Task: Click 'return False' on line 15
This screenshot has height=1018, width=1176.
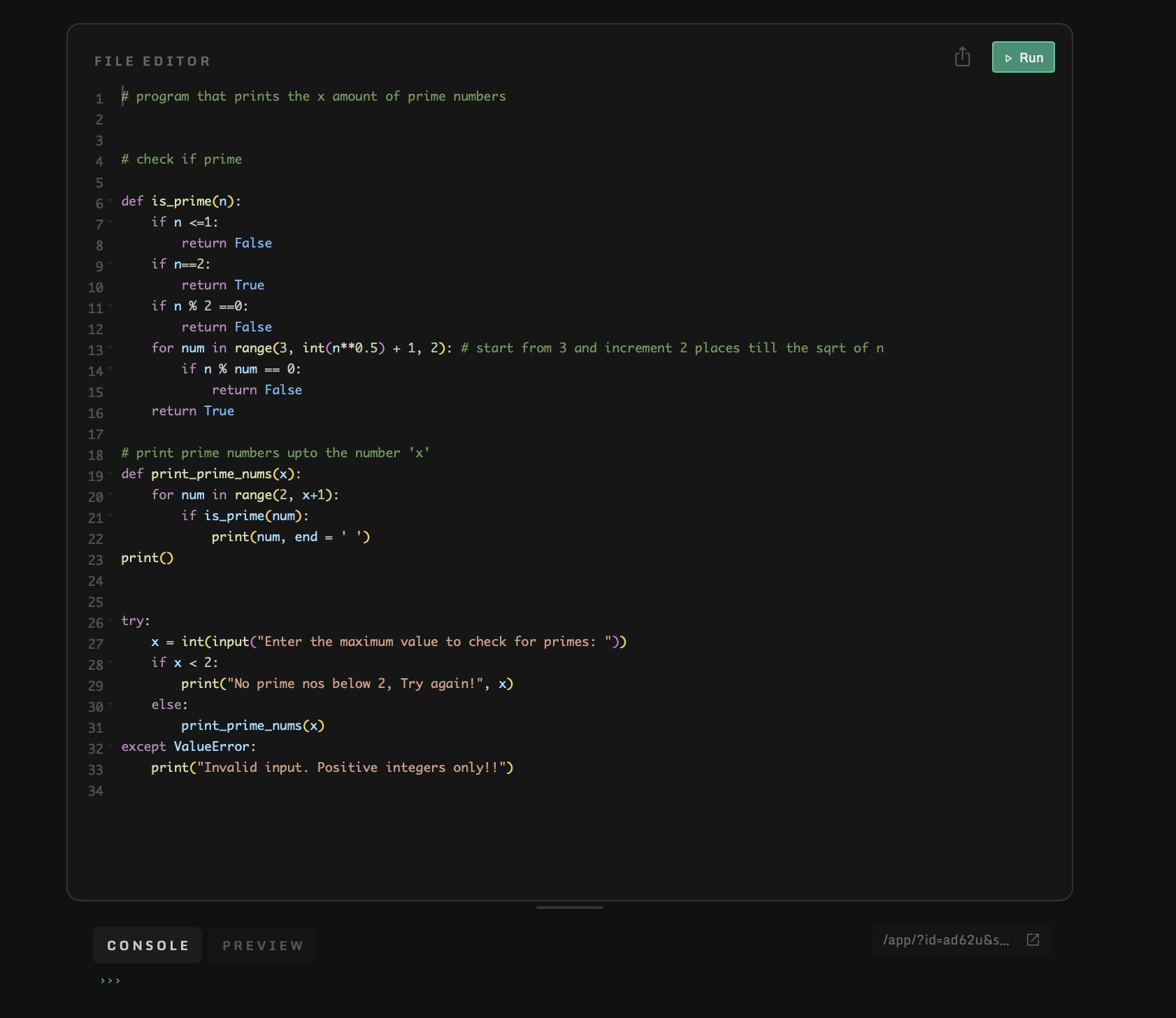Action: (257, 390)
